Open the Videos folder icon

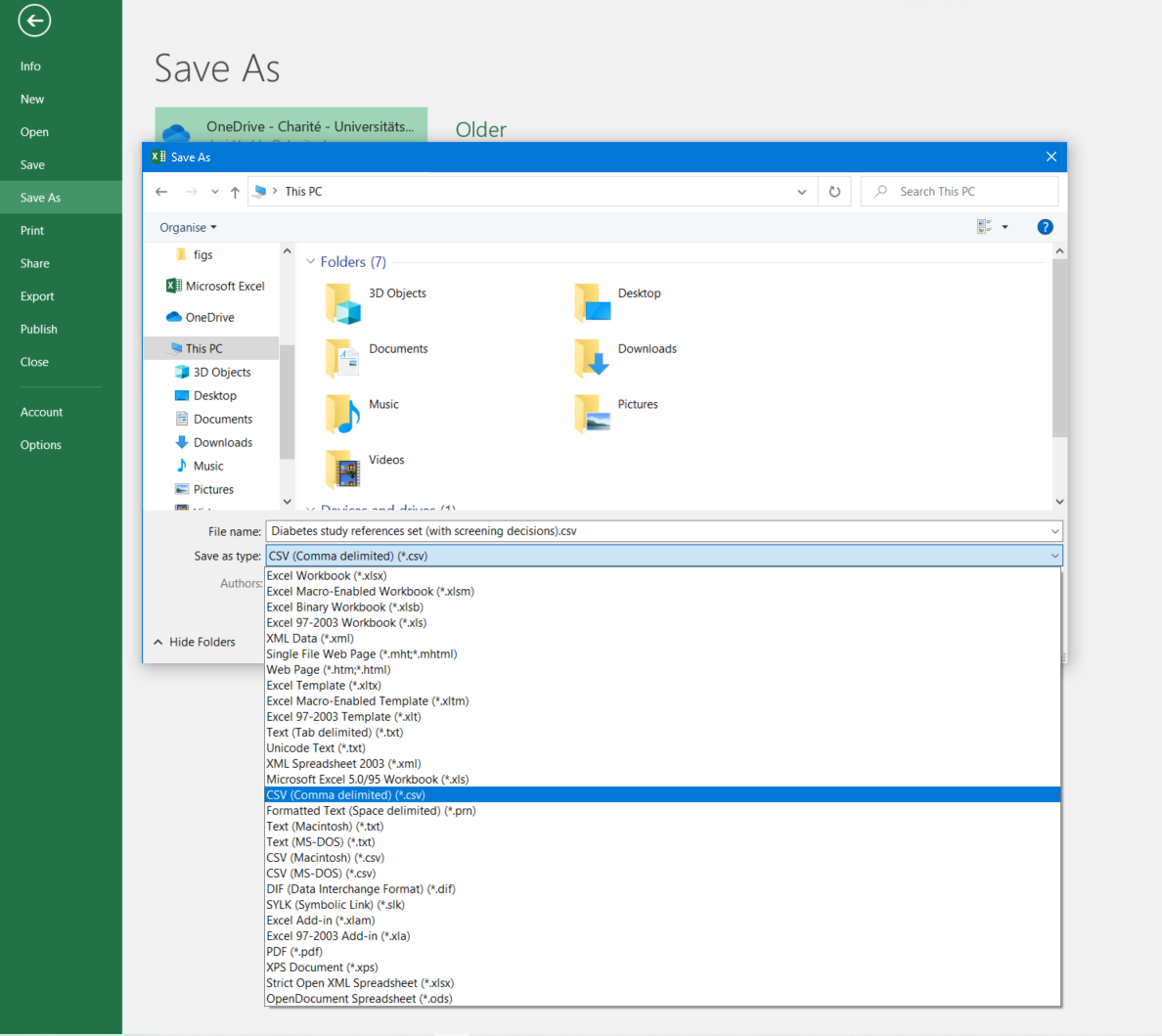pos(340,469)
